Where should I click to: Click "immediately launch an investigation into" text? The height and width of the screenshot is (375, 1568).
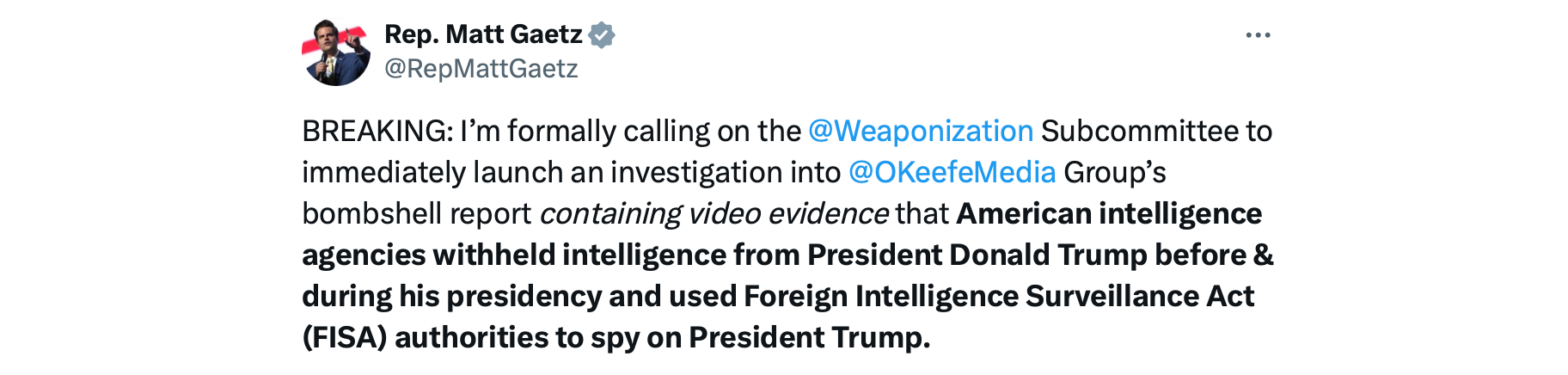click(x=571, y=172)
